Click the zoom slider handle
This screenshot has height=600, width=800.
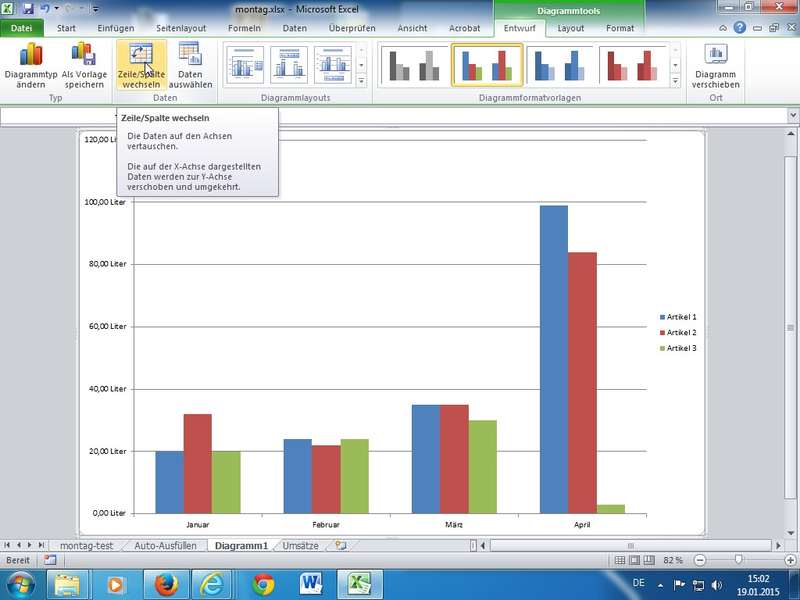click(738, 561)
